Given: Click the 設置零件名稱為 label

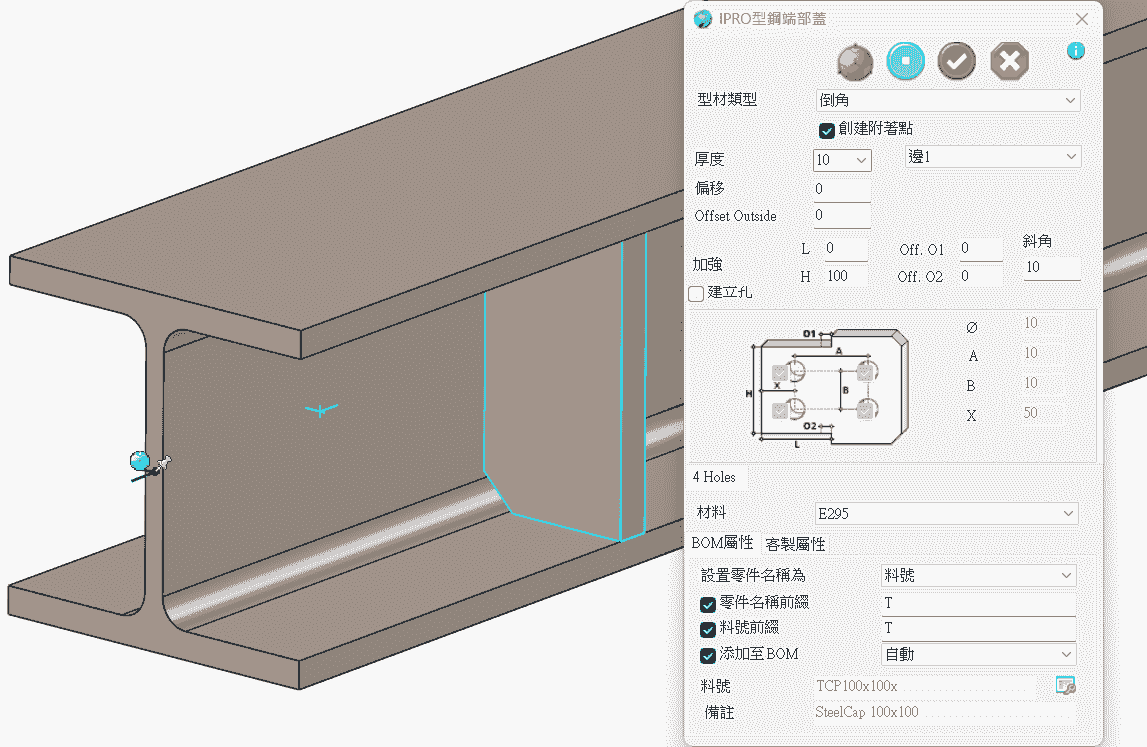Looking at the screenshot, I should 753,576.
